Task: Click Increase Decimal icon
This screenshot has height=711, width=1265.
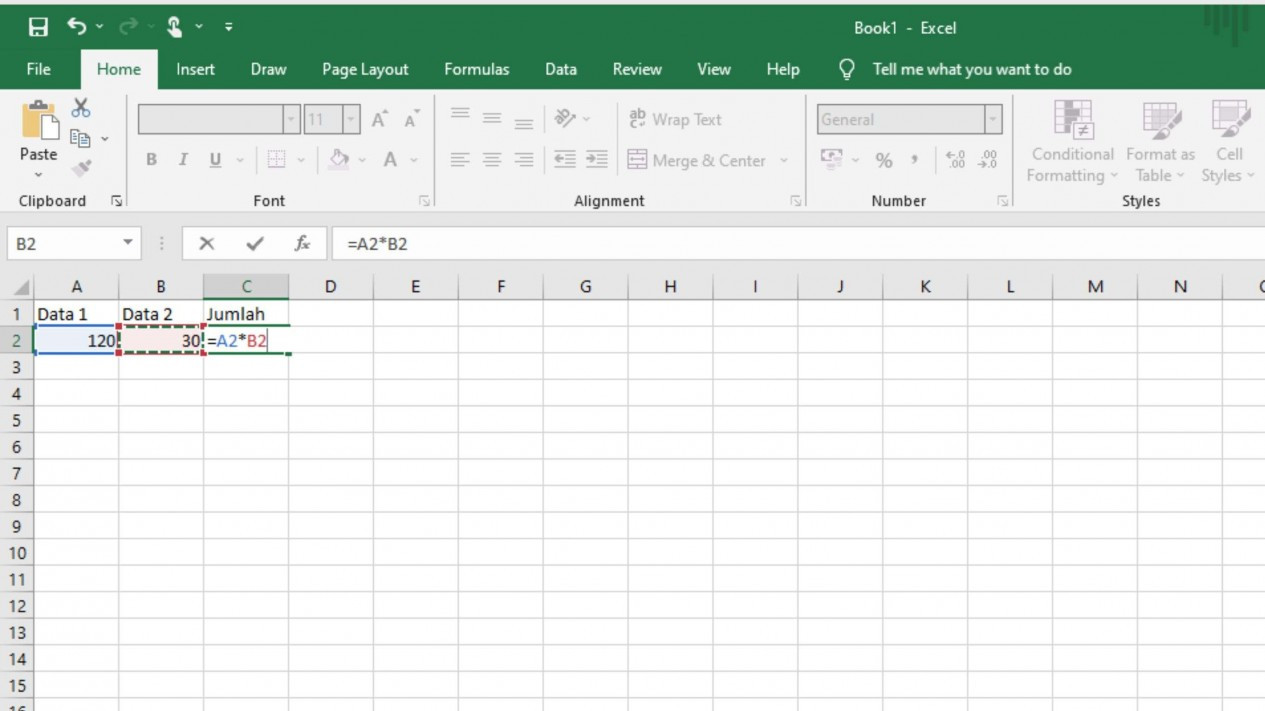Action: [x=955, y=160]
